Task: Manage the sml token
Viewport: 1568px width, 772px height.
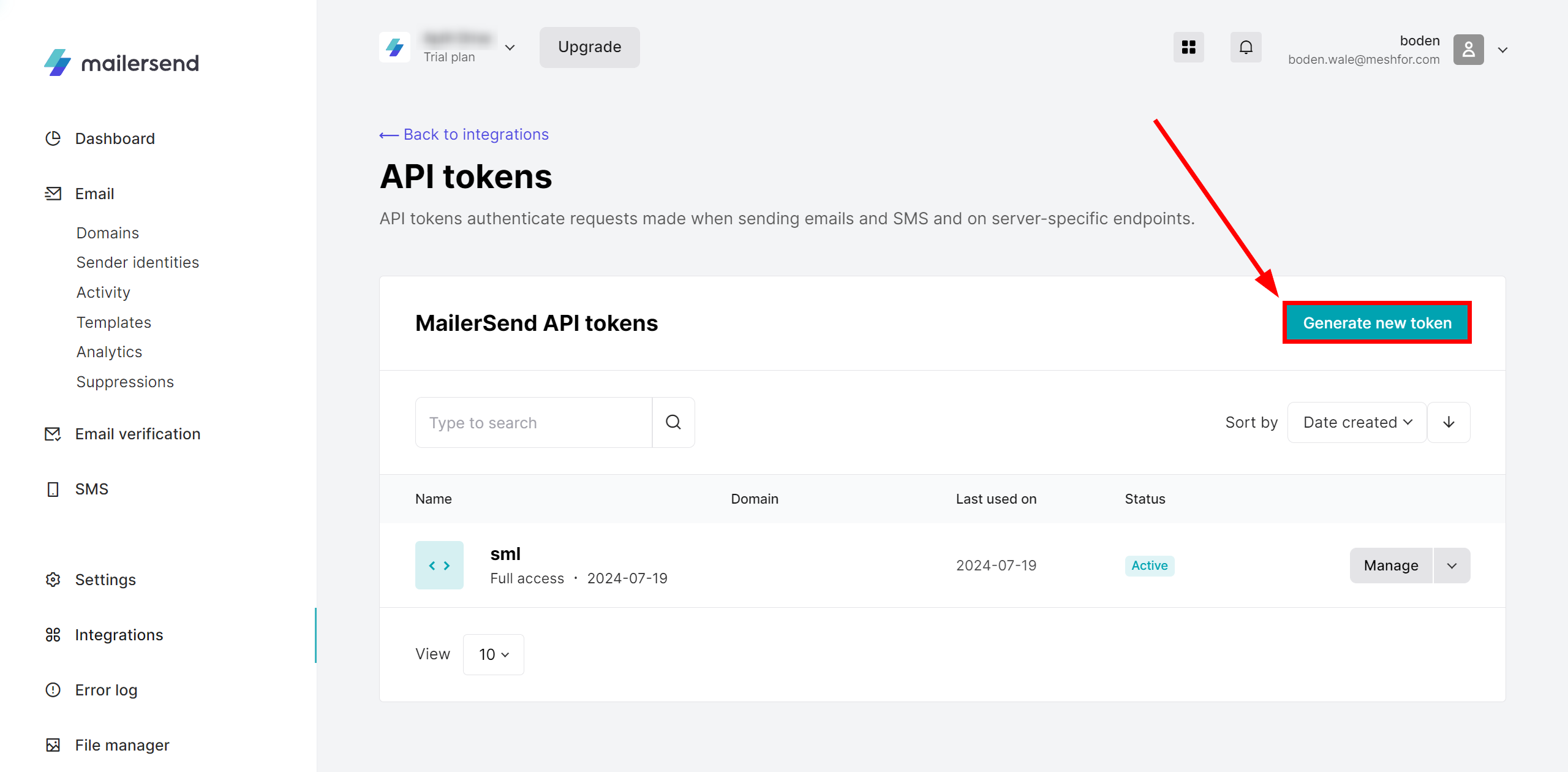Action: [1391, 566]
